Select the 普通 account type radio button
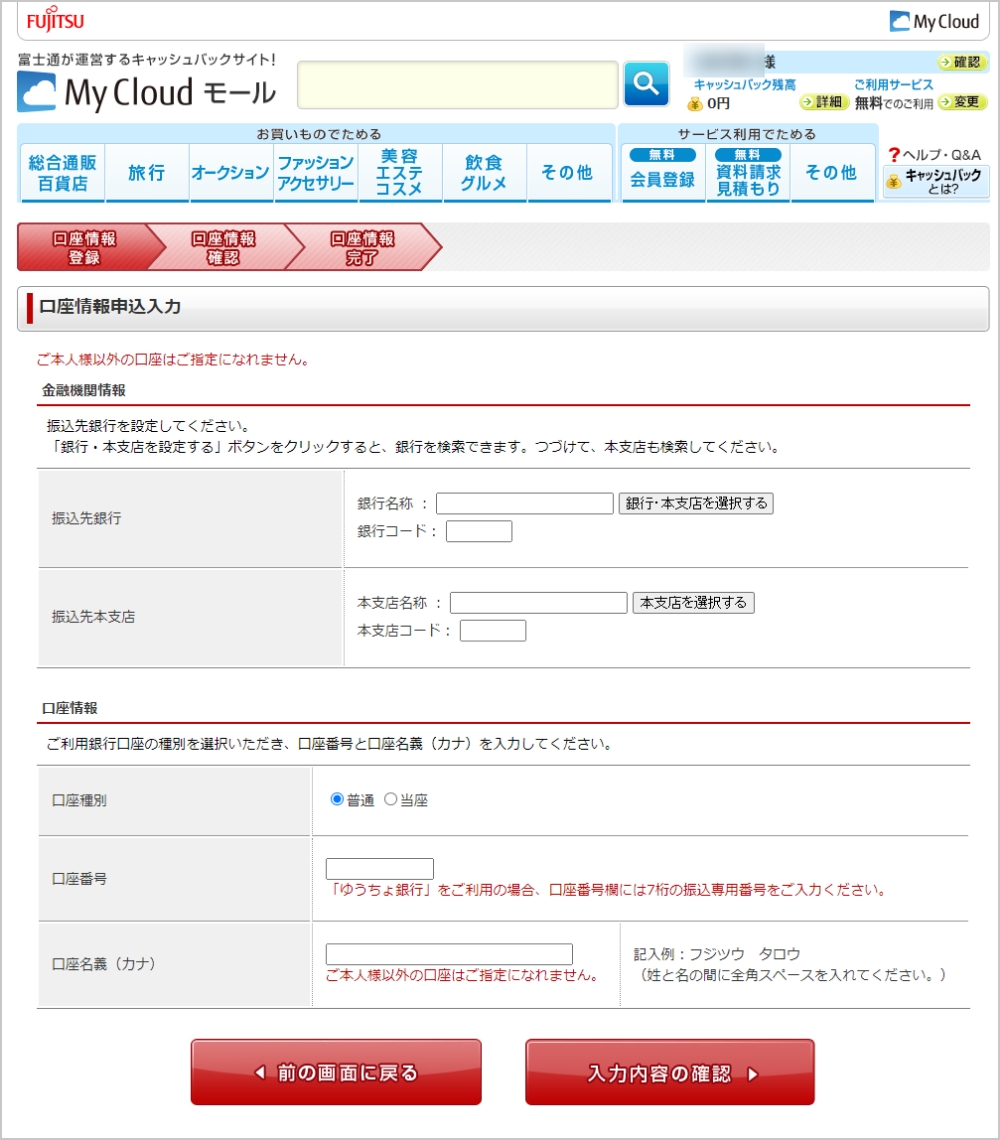Viewport: 1000px width, 1140px height. 337,800
